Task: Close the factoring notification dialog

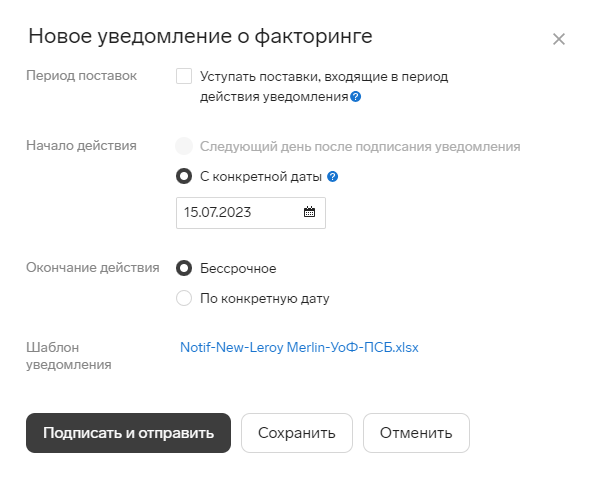Action: click(559, 39)
